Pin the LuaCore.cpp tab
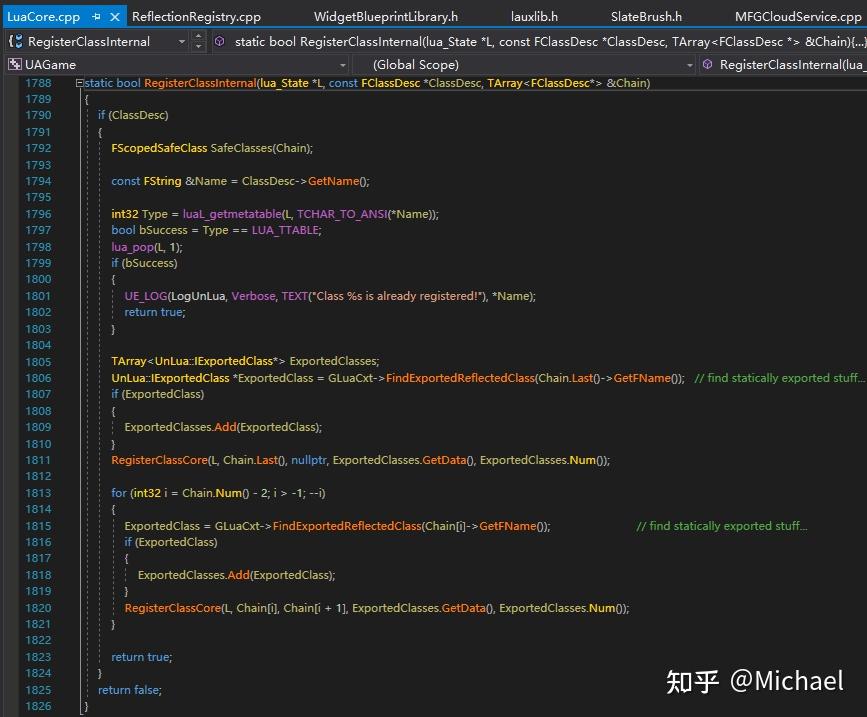The image size is (867, 717). pyautogui.click(x=96, y=17)
